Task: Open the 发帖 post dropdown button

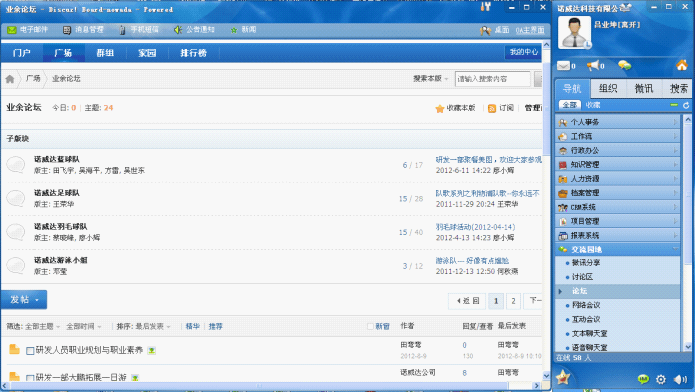Action: [x=24, y=300]
